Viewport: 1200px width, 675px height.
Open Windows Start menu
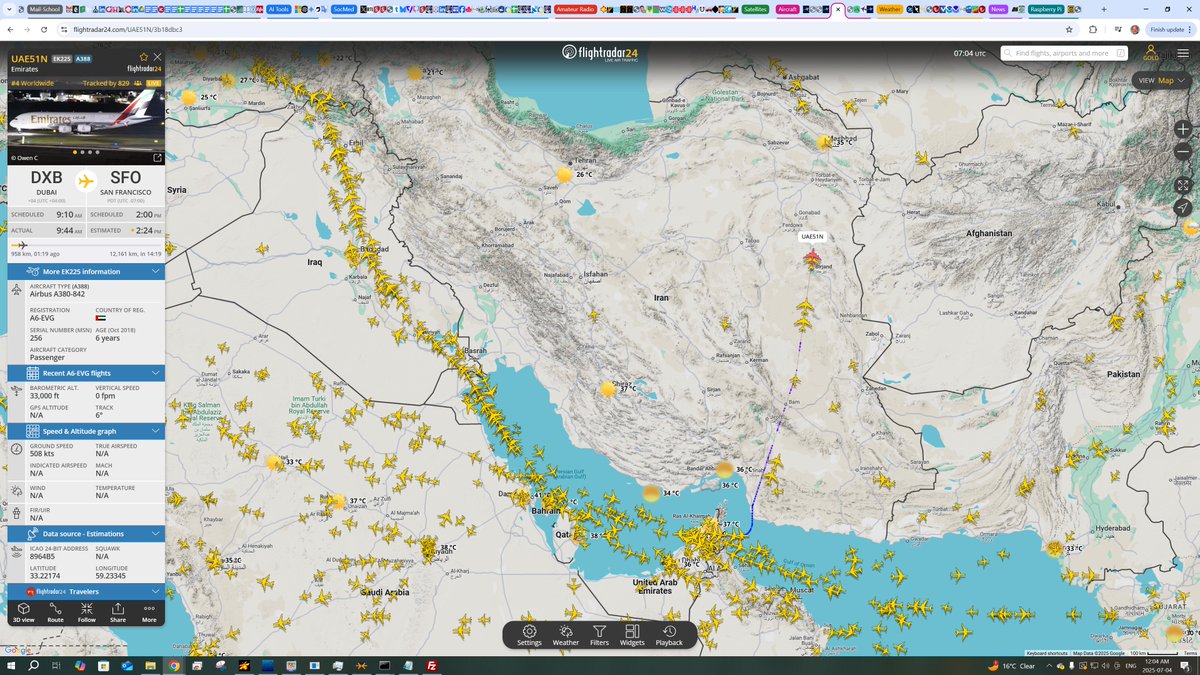[9, 666]
